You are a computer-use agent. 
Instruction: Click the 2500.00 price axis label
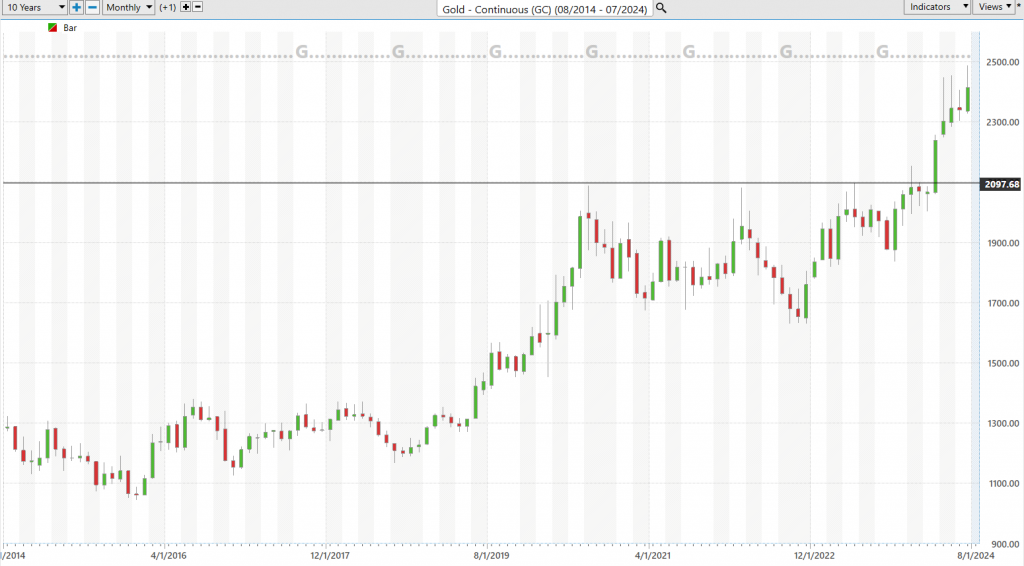click(1002, 62)
